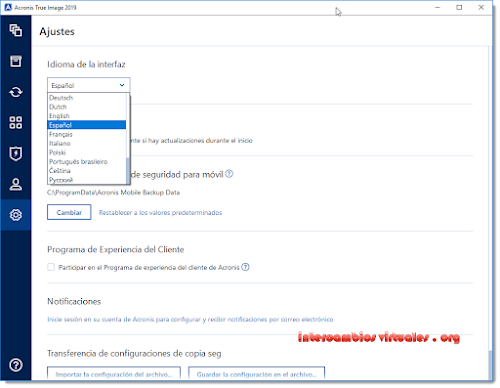
Task: Click the Idioma de la interfaz heading
Action: 86,64
